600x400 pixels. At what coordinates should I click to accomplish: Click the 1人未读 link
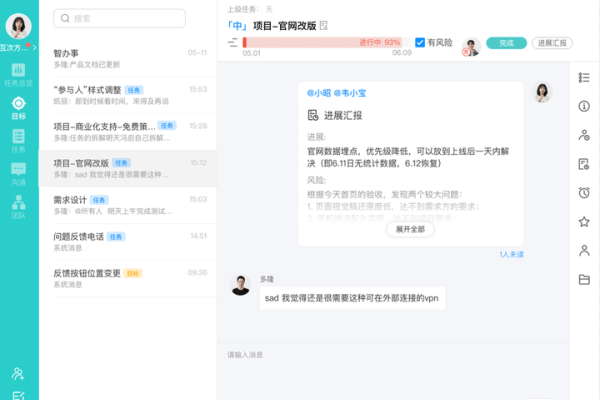pos(511,255)
